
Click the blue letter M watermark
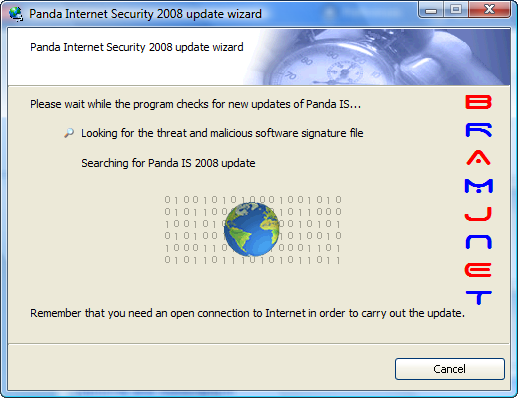(x=479, y=186)
